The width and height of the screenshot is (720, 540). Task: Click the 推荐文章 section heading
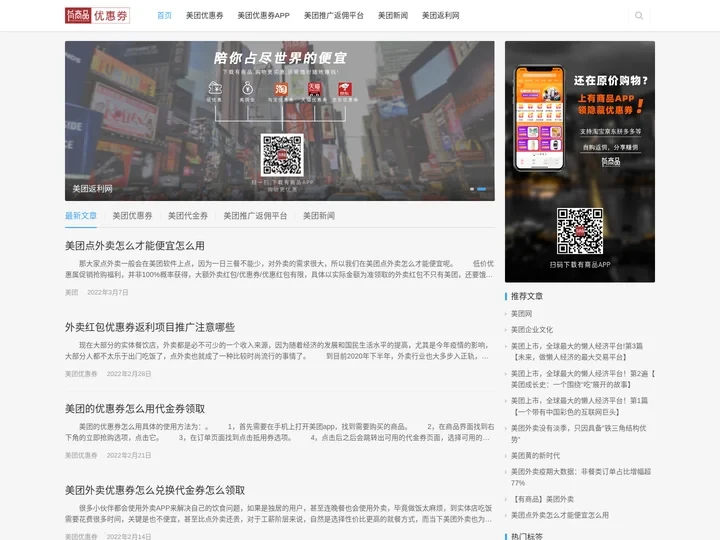(527, 296)
